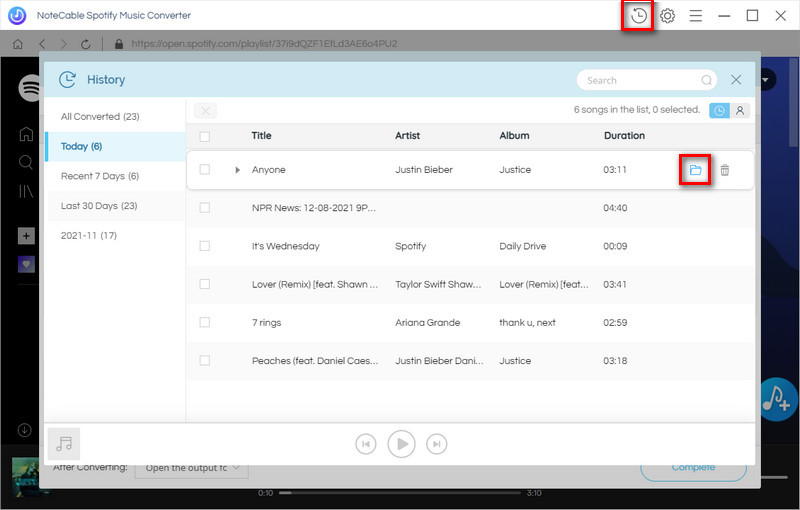The height and width of the screenshot is (510, 800).
Task: Open Spotify Liked Songs heart icon
Action: 27,264
